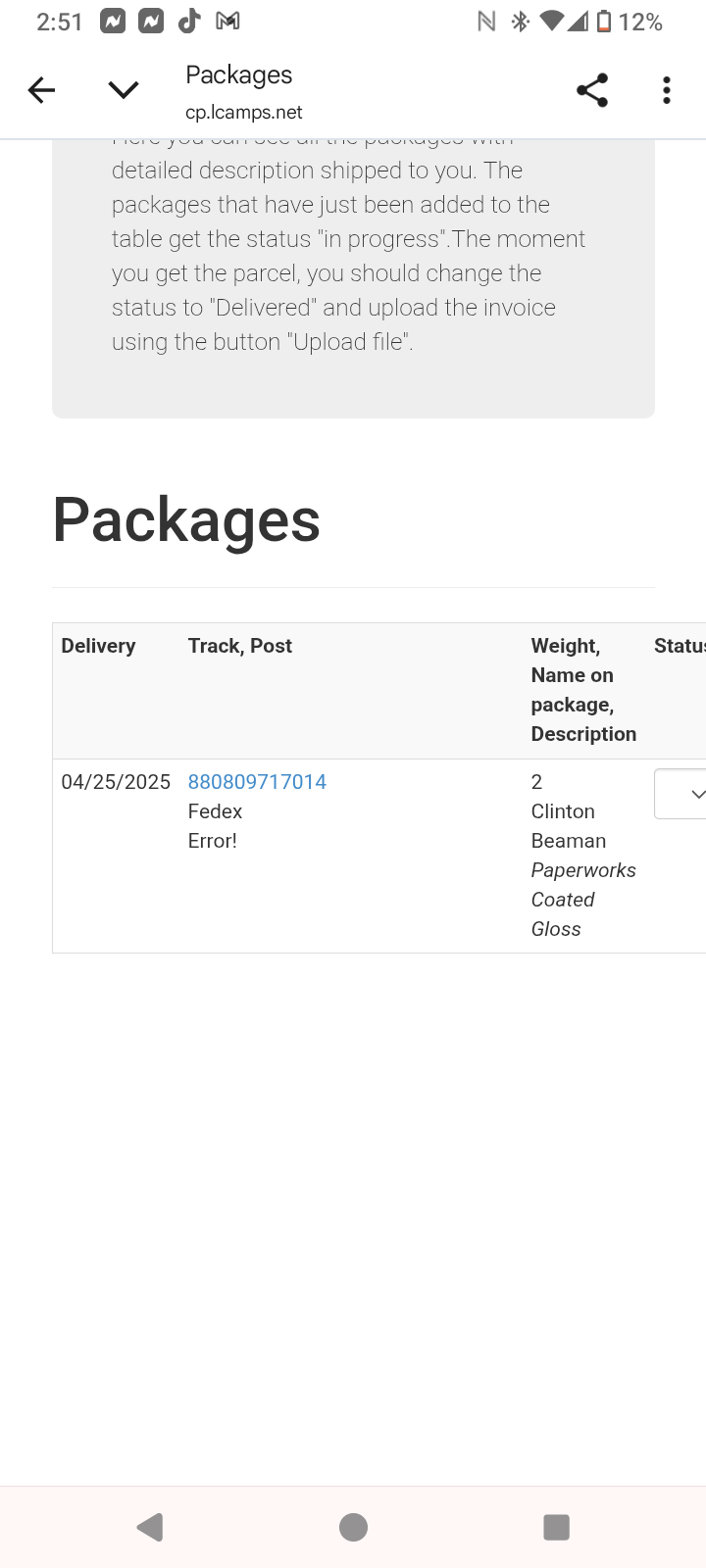Open the three-dot overflow menu
Viewport: 706px width, 1568px height.
(667, 91)
